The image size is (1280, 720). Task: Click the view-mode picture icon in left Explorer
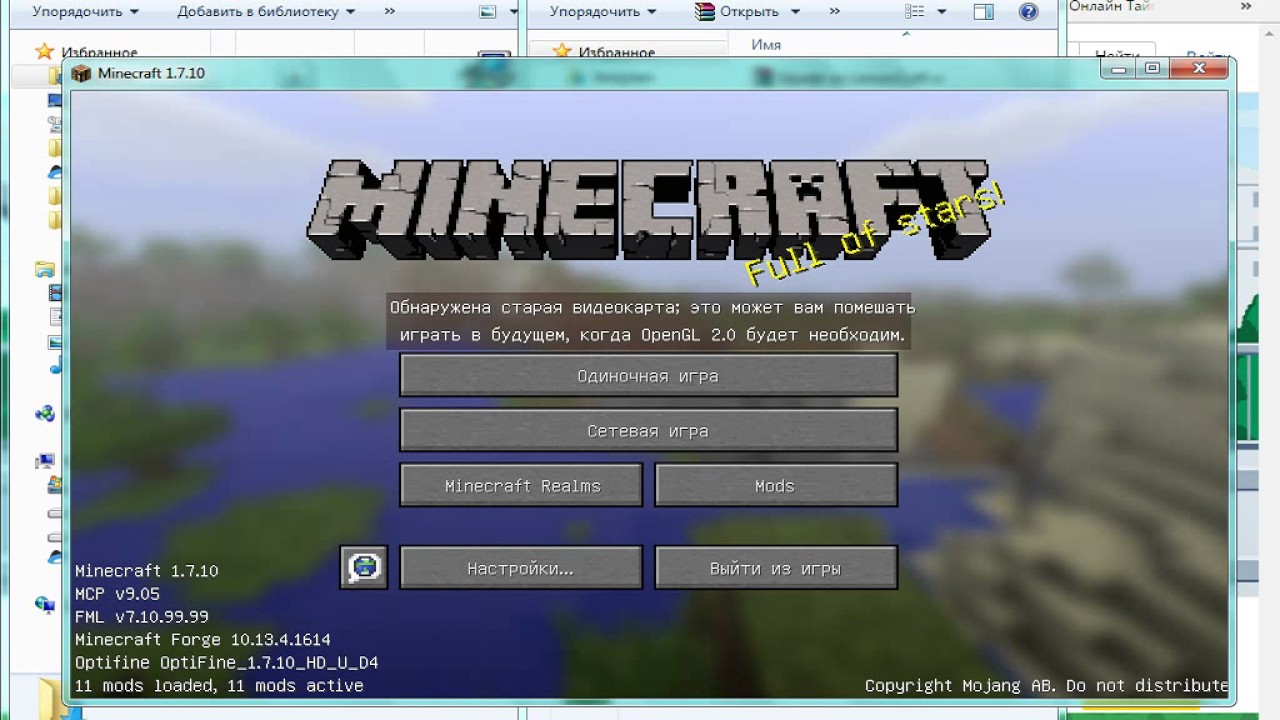point(488,12)
